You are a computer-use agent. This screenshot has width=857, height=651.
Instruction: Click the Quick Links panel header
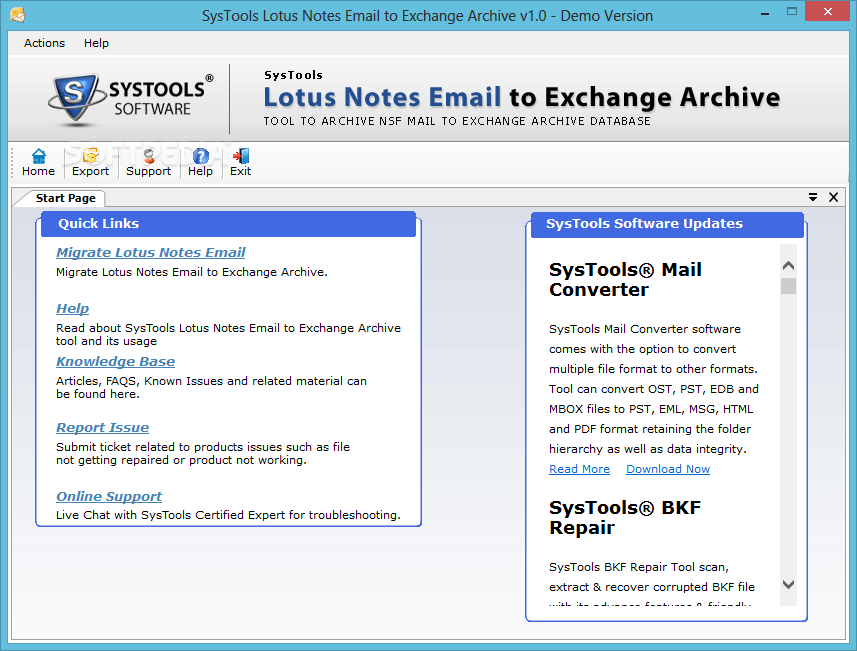228,224
